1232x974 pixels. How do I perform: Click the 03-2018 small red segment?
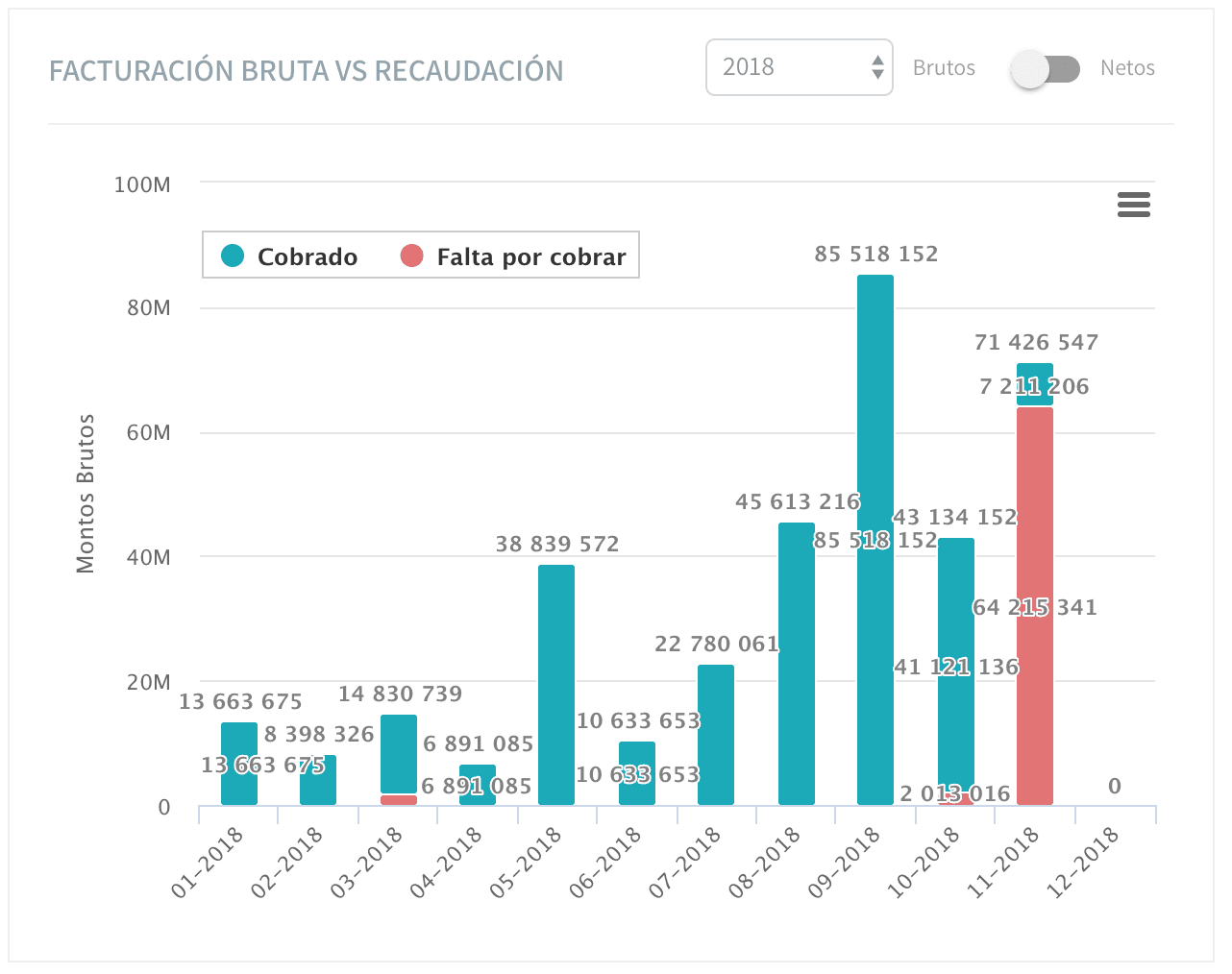coord(399,800)
